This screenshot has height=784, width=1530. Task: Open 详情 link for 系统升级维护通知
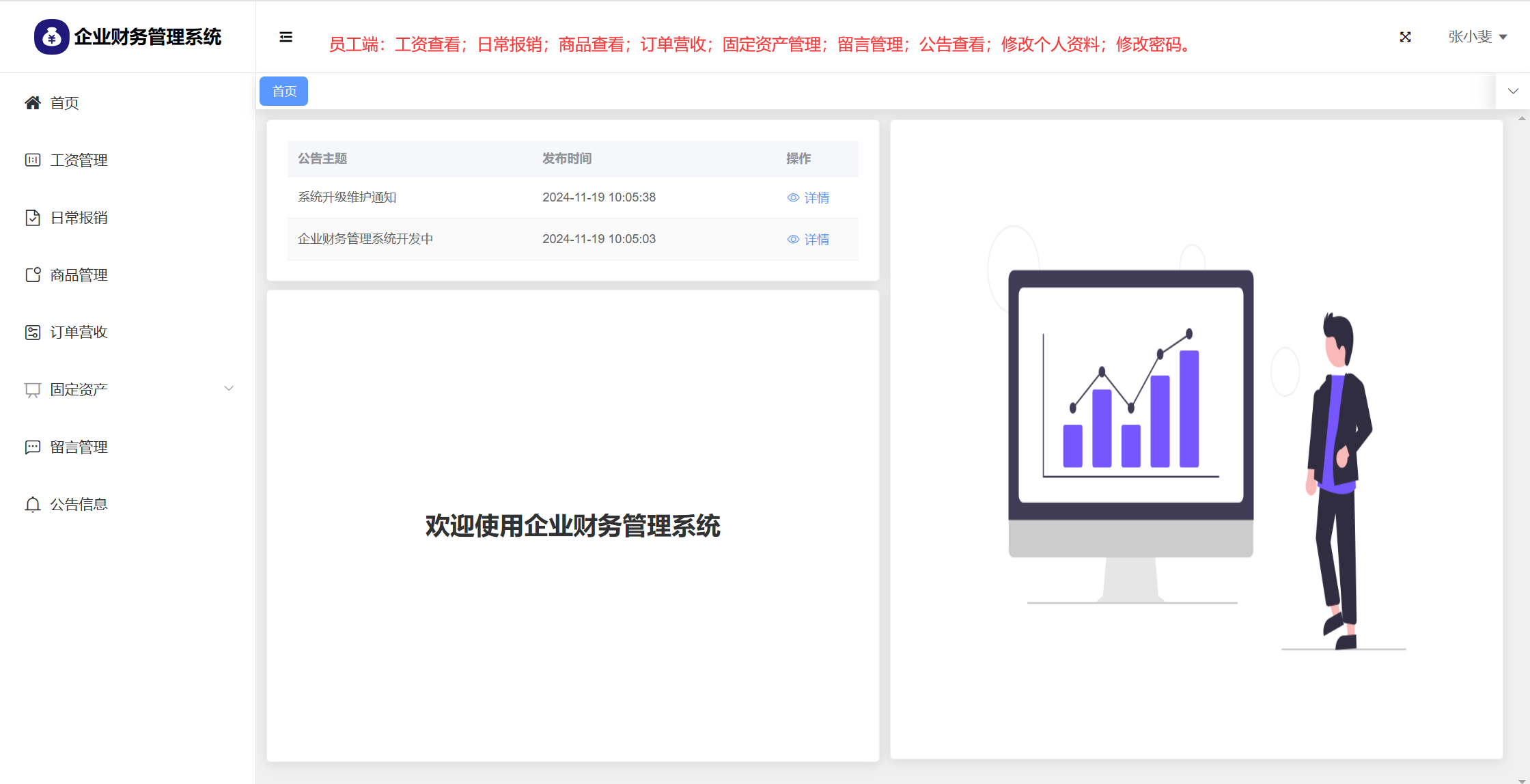[x=816, y=198]
